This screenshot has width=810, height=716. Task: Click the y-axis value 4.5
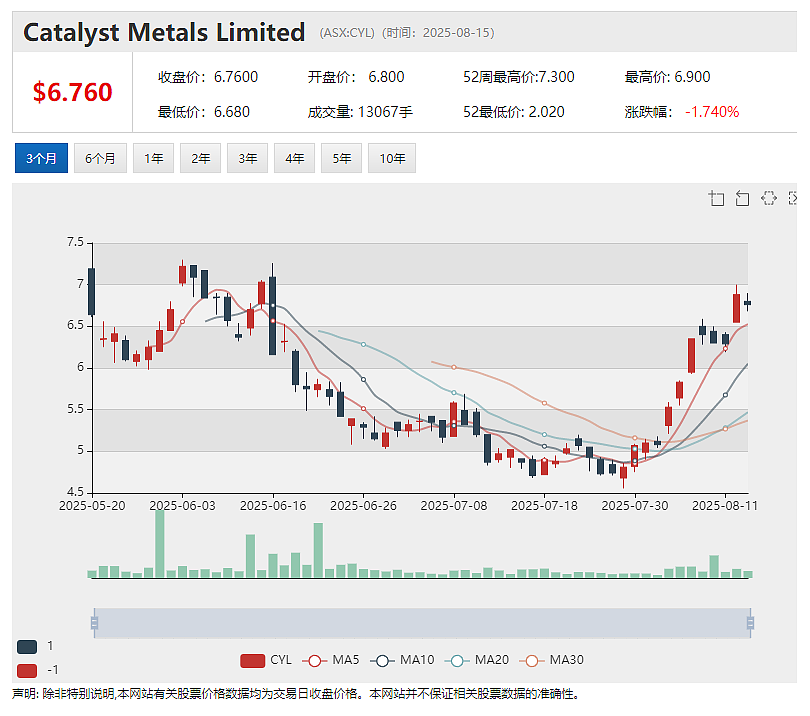click(75, 492)
